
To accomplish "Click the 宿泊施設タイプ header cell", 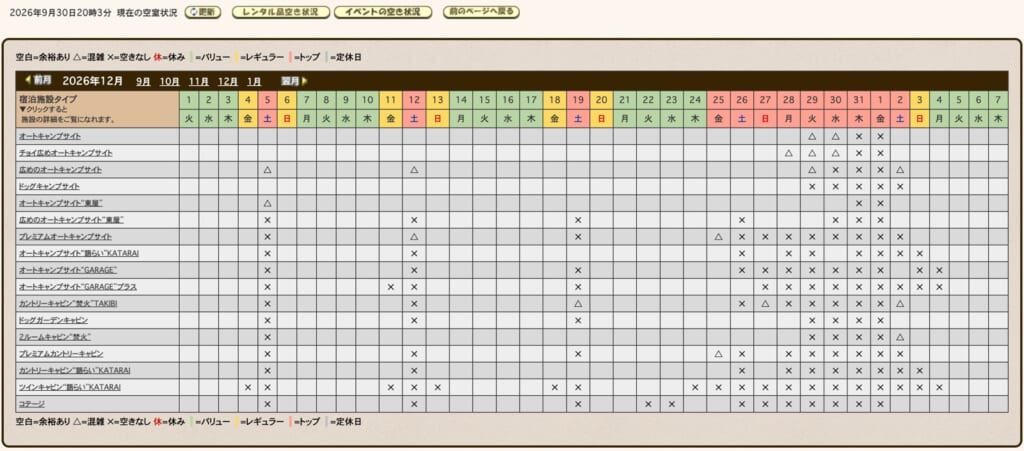I will pyautogui.click(x=97, y=109).
